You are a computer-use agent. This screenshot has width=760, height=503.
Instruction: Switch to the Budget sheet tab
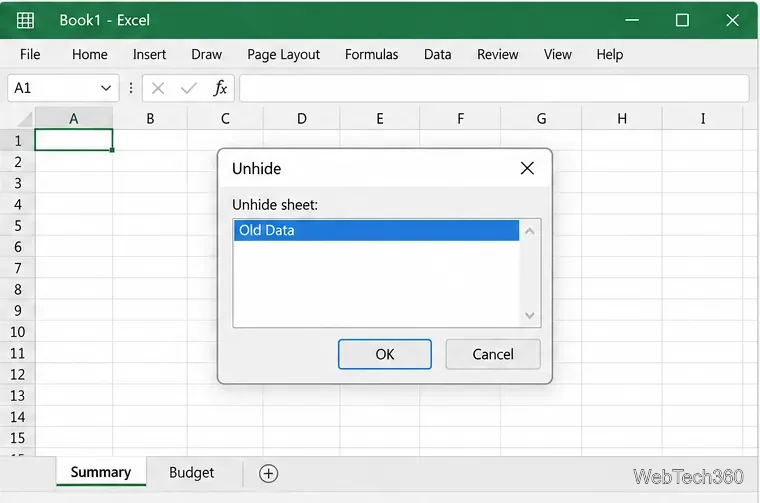tap(191, 472)
